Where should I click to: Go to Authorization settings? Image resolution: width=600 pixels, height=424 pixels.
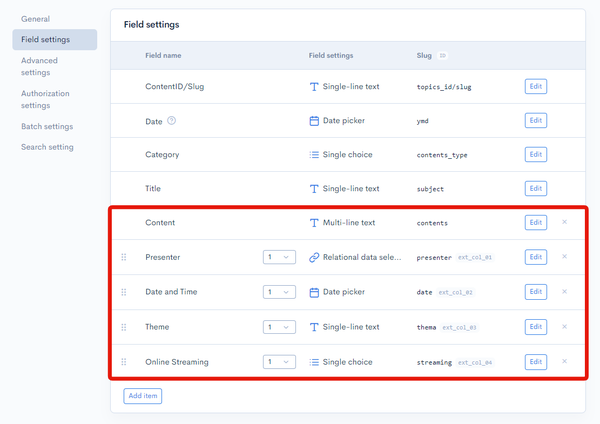coord(45,99)
